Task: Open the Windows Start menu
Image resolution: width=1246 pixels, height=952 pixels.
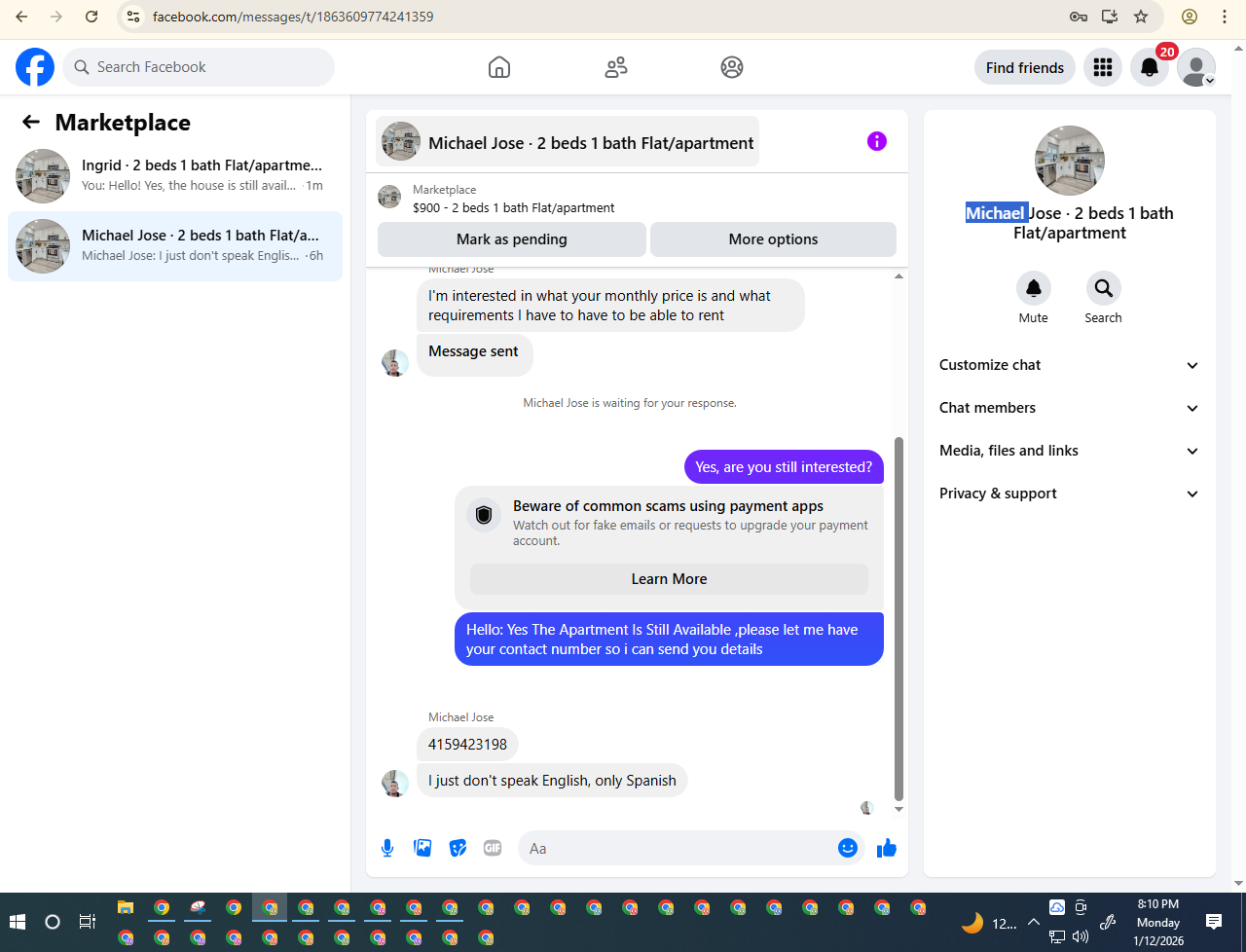Action: pyautogui.click(x=18, y=921)
